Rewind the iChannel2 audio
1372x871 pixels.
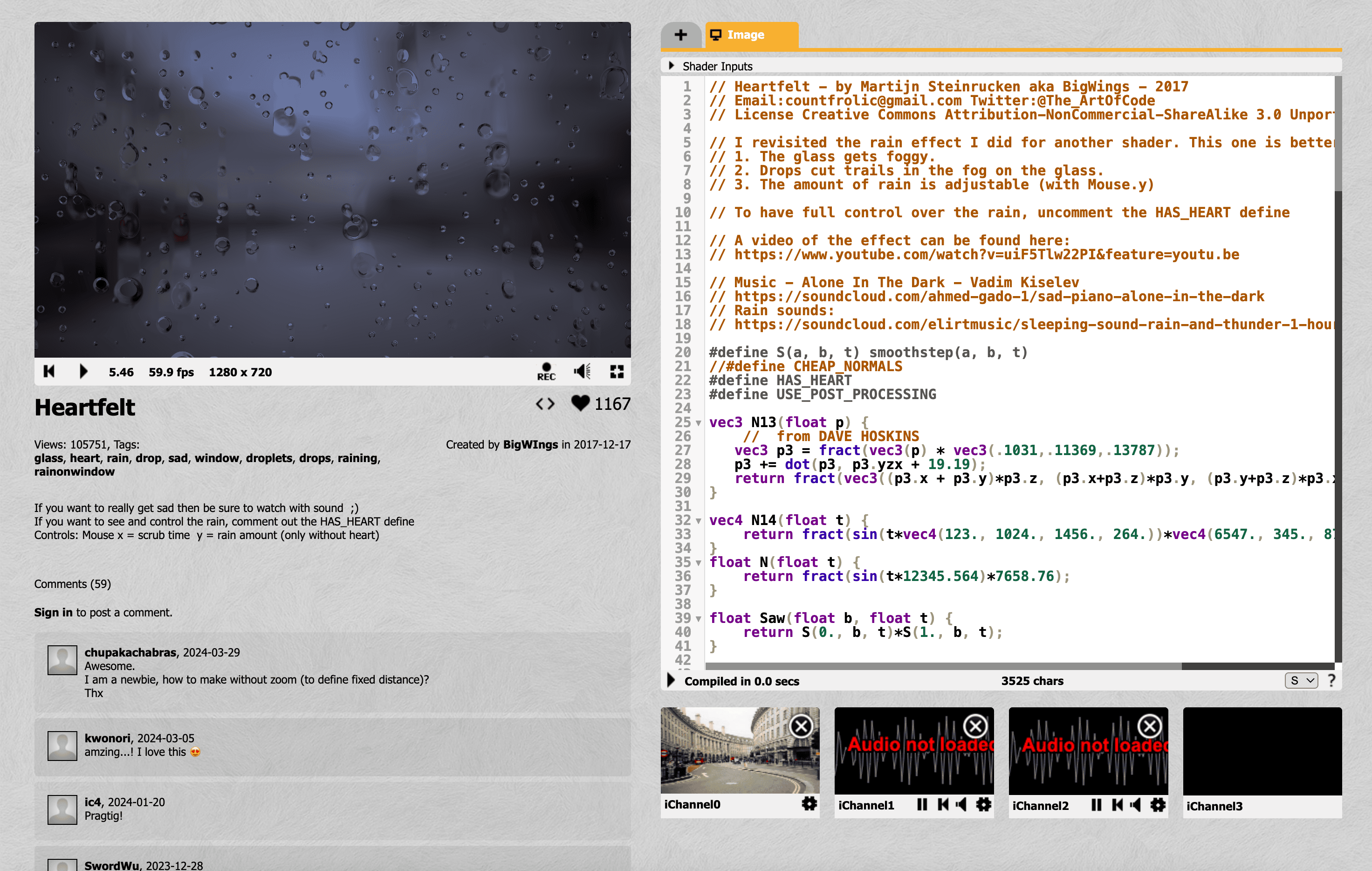tap(1118, 805)
